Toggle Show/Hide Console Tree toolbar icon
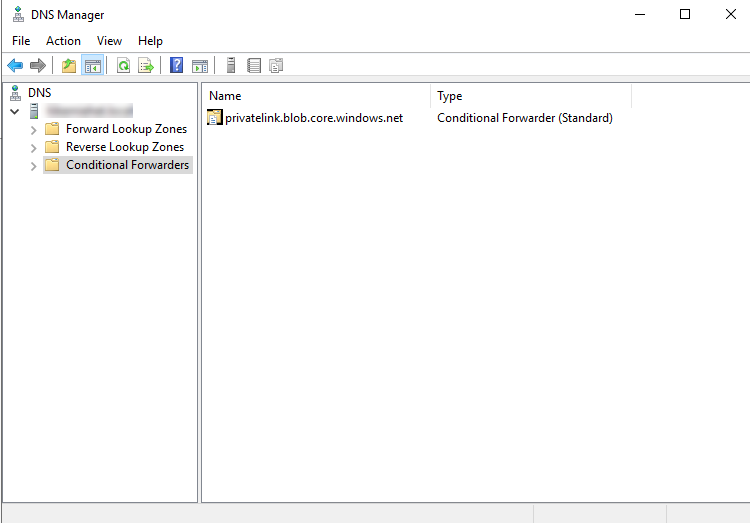Viewport: 750px width, 523px height. [92, 66]
